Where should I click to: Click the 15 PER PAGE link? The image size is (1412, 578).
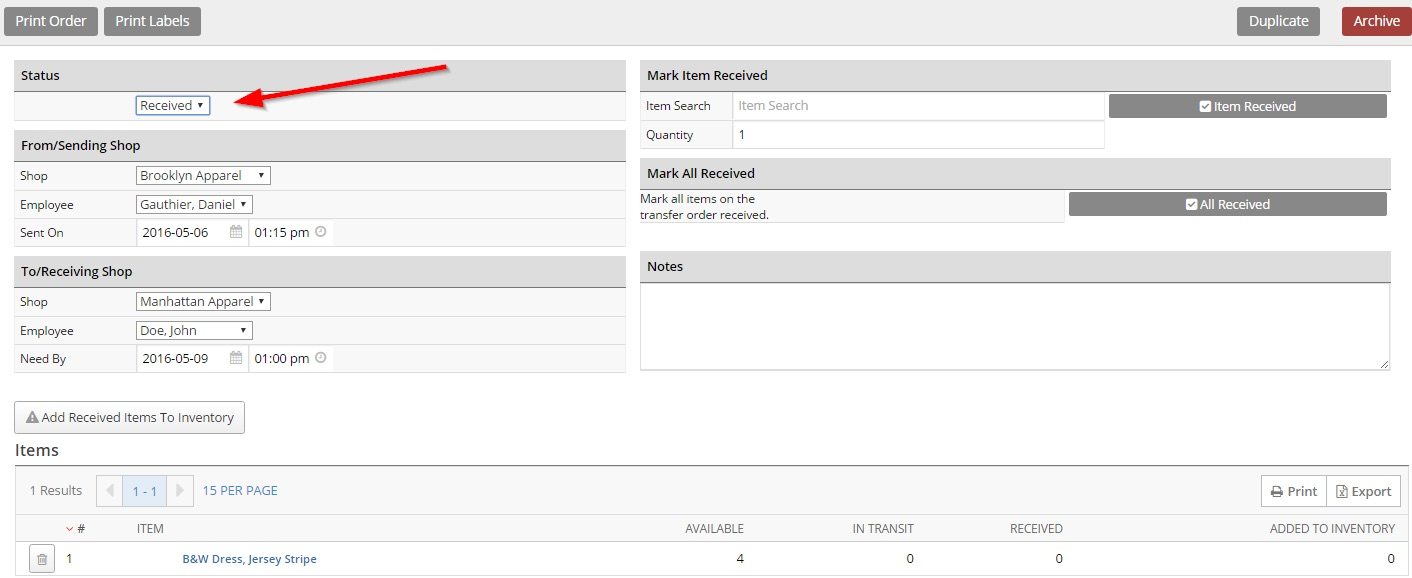pos(240,491)
